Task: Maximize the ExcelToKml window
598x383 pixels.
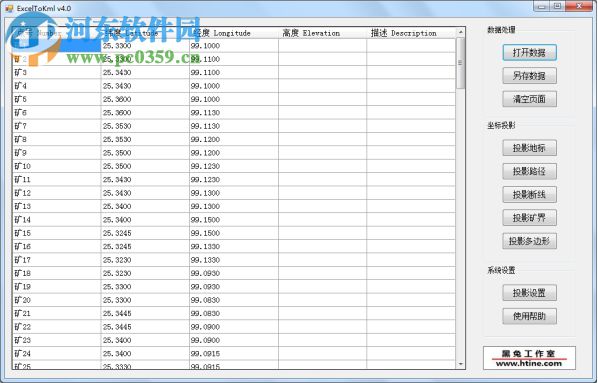Action: (x=557, y=6)
